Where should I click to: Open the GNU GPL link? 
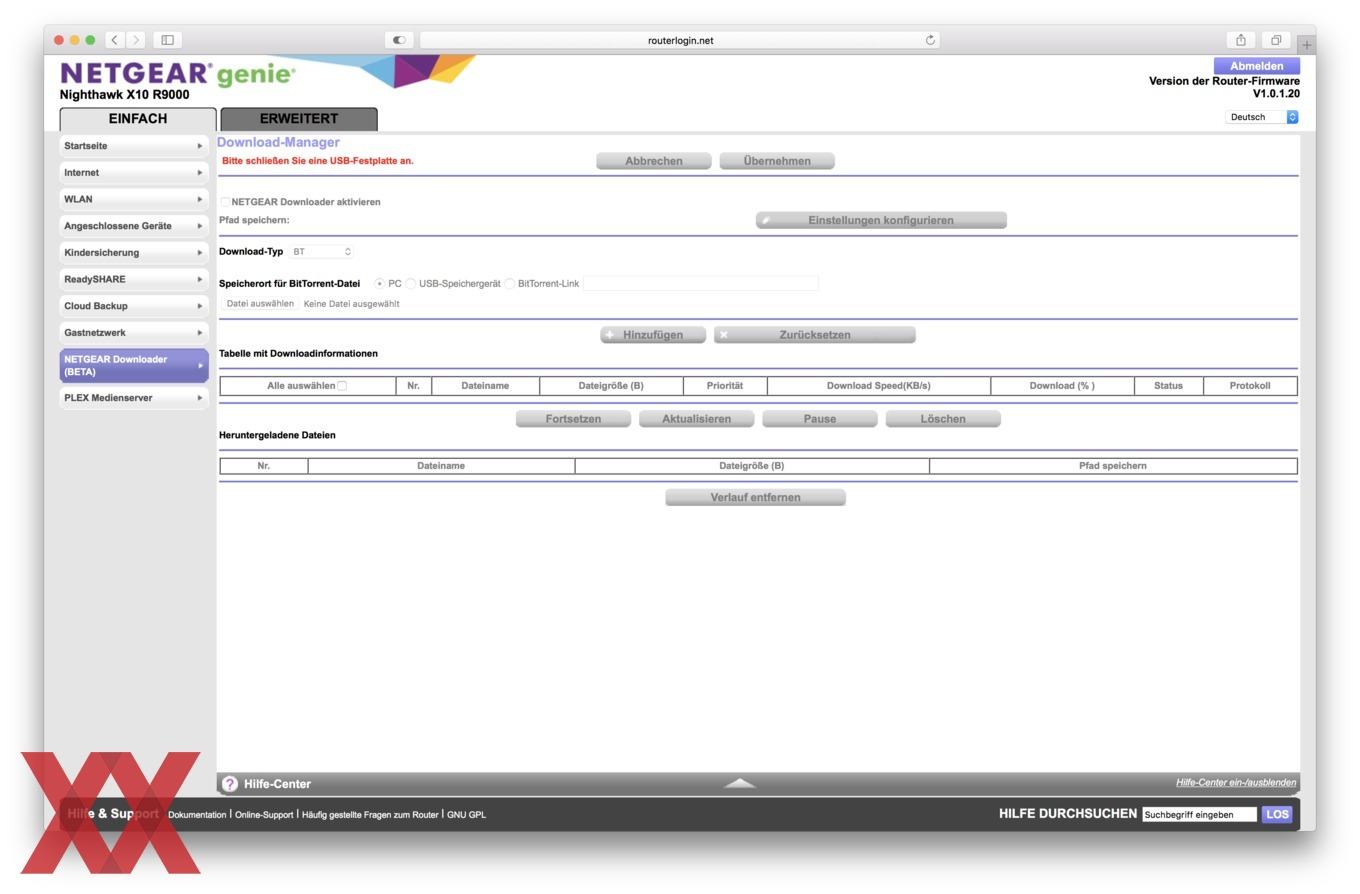pyautogui.click(x=466, y=815)
